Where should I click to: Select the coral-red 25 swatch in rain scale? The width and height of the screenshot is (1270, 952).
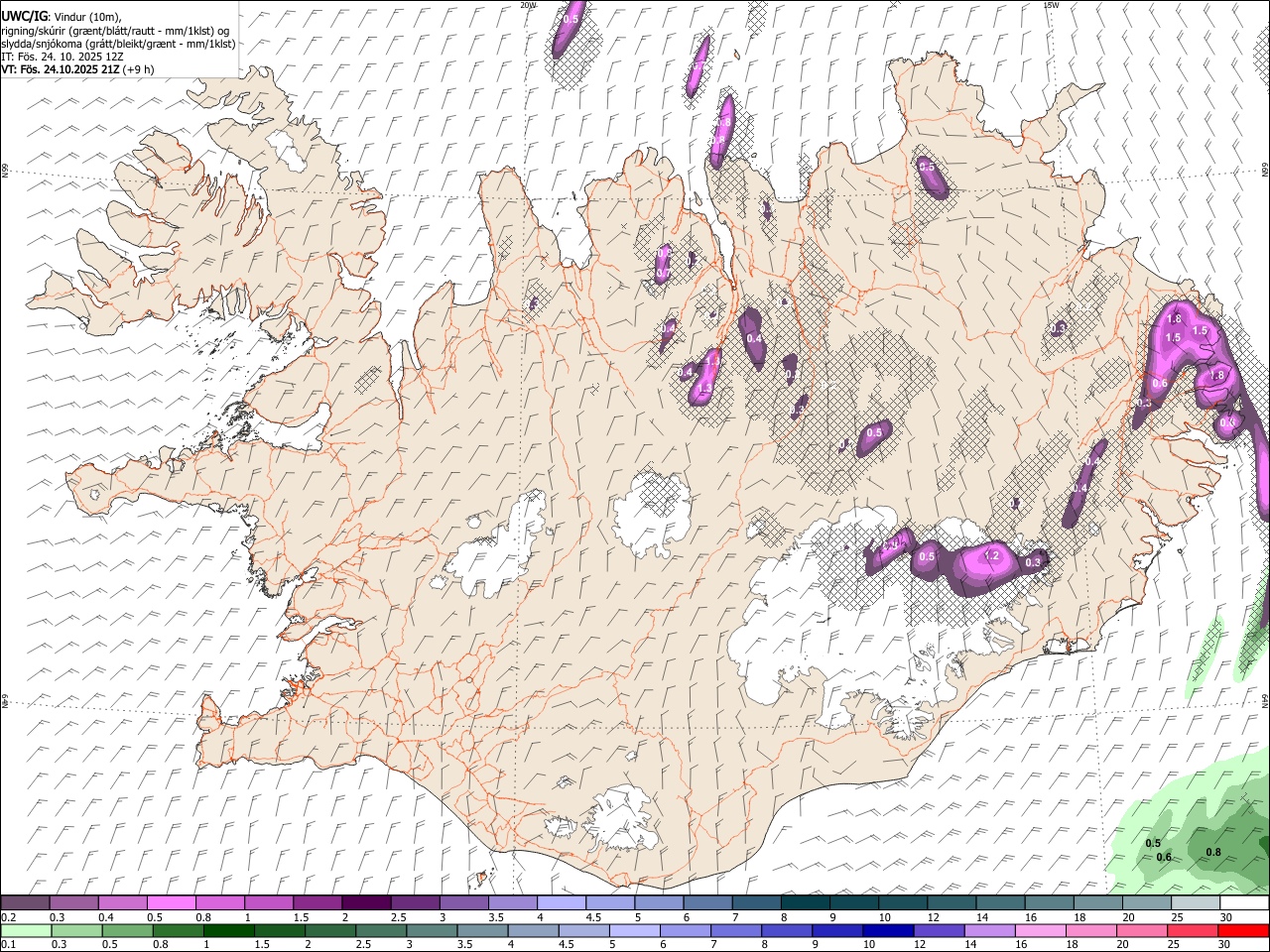click(x=1194, y=930)
